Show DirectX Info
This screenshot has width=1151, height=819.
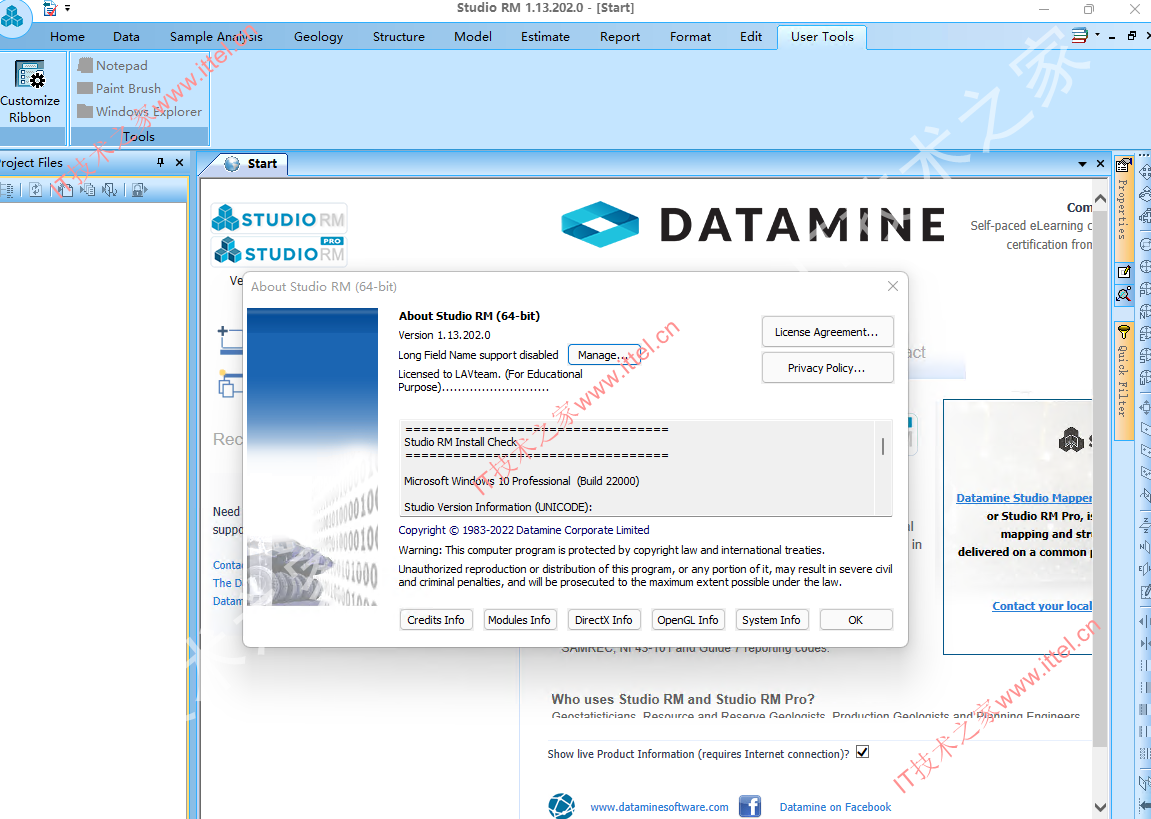click(x=604, y=620)
